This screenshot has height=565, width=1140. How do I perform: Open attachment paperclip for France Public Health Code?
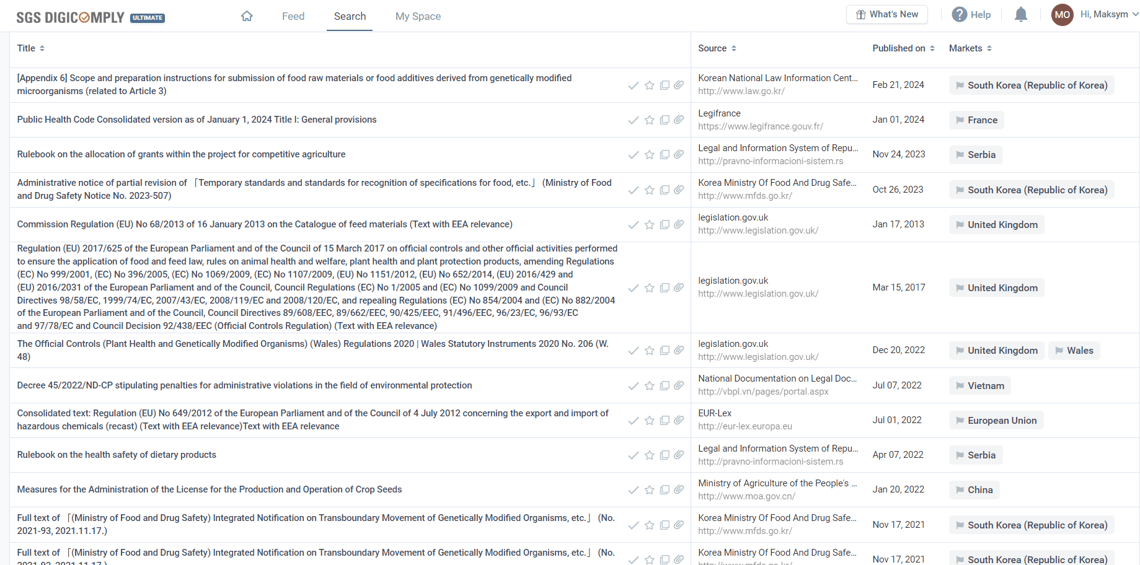click(x=678, y=120)
